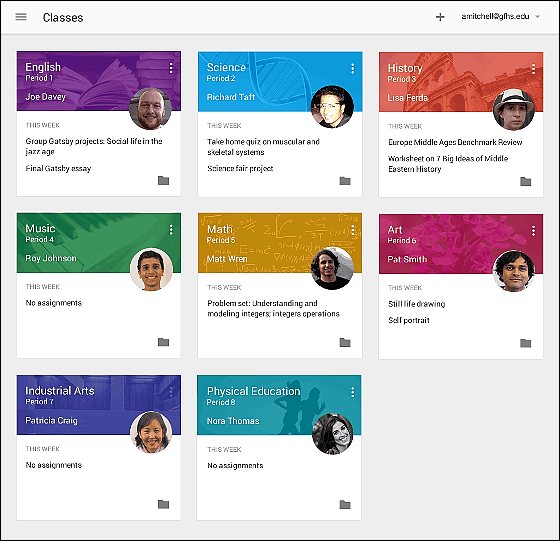Open the Still life drawing assignment
Image resolution: width=560 pixels, height=541 pixels.
[416, 304]
